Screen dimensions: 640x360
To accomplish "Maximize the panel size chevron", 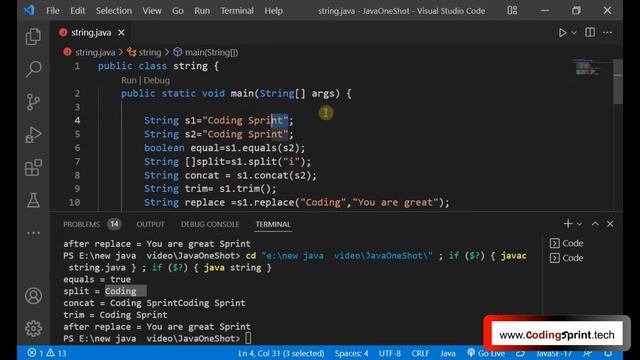I will coord(595,224).
